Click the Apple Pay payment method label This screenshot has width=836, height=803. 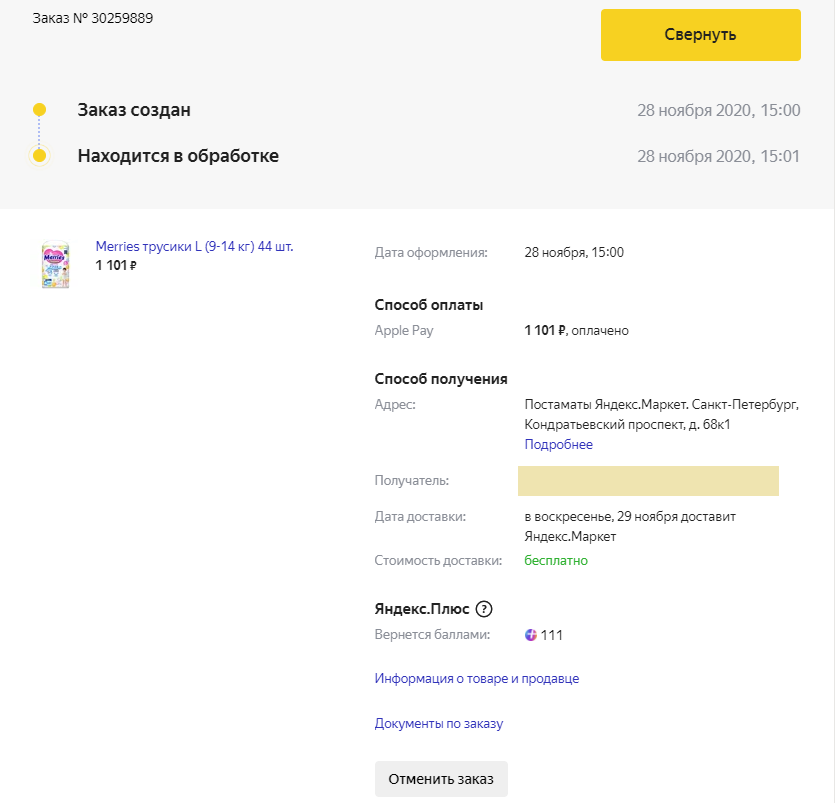(x=404, y=331)
